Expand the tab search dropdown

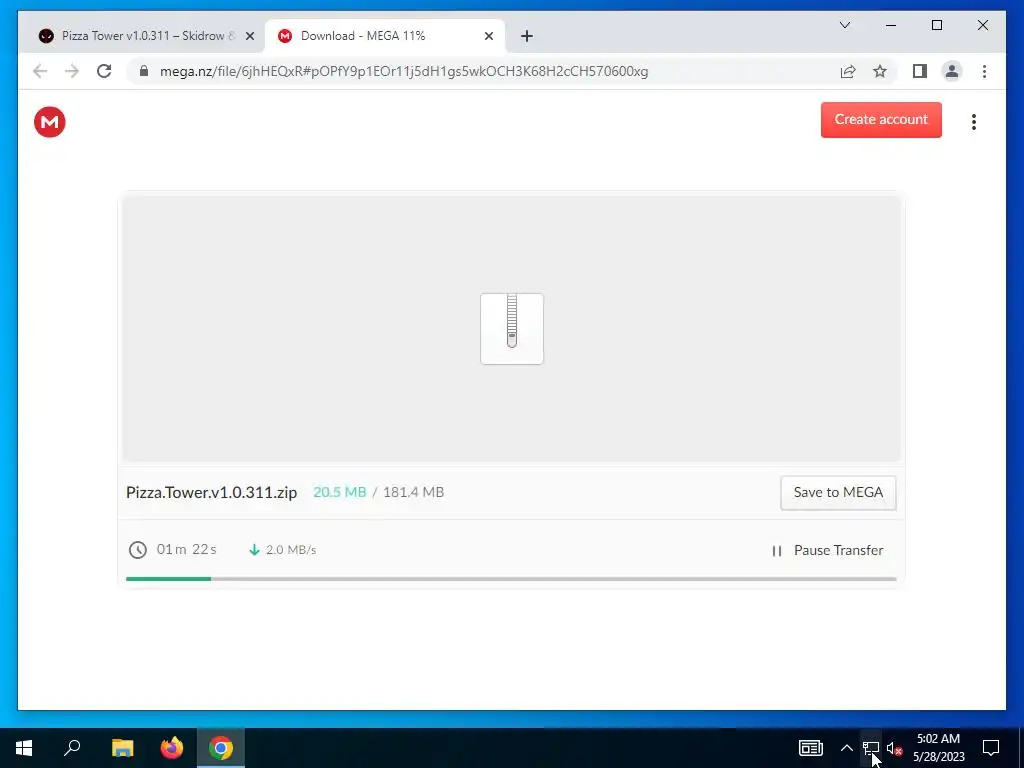844,25
